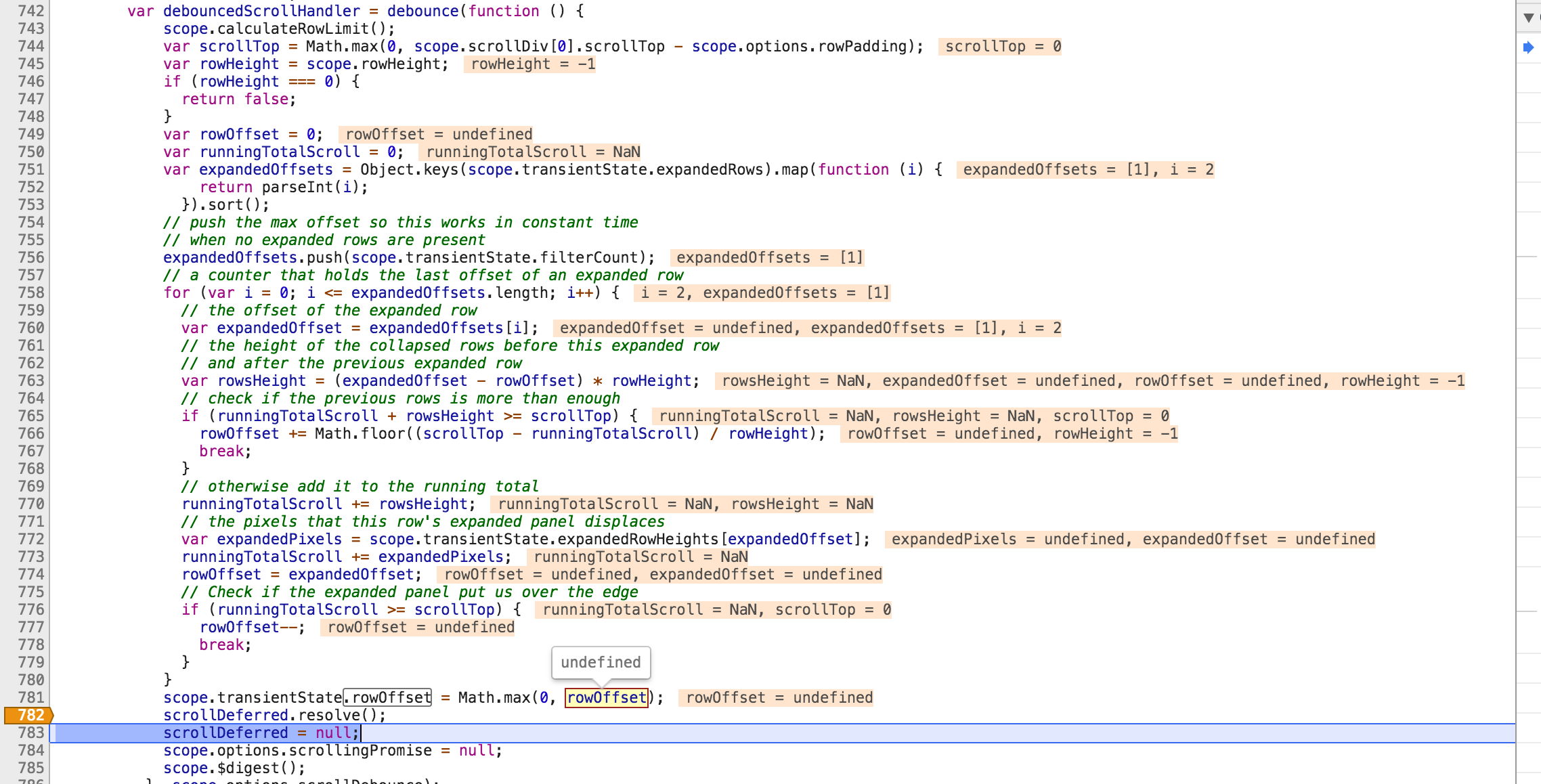Add a breakpoint at line number 744
This screenshot has width=1541, height=784.
click(30, 46)
